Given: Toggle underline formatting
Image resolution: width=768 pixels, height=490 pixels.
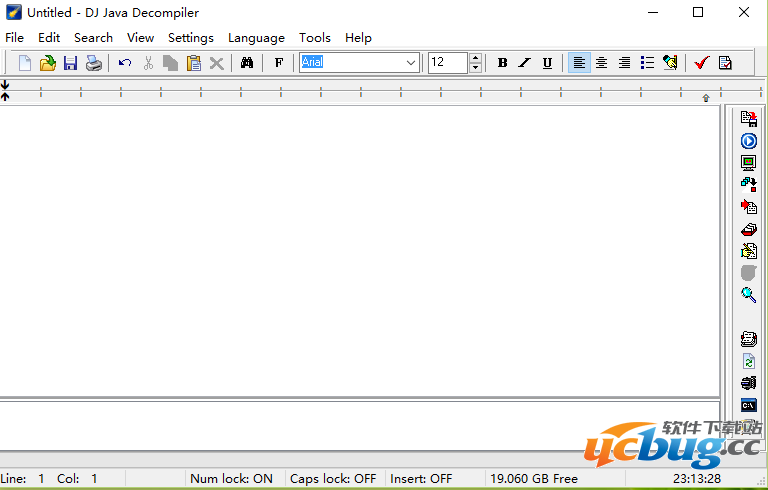Looking at the screenshot, I should tap(547, 63).
